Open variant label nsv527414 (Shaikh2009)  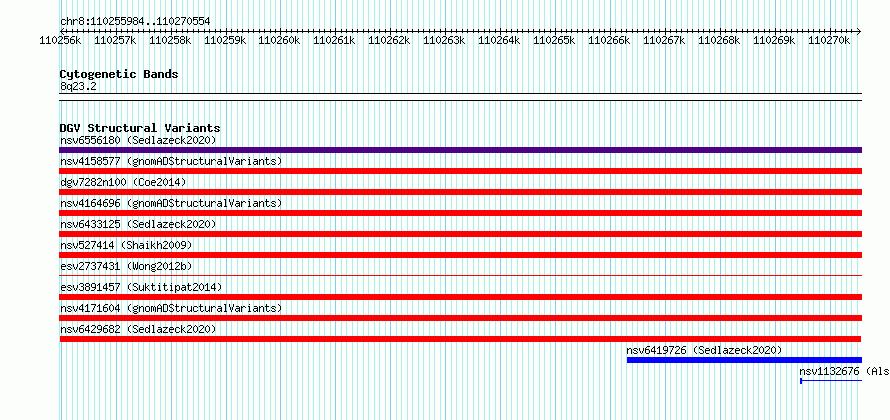[x=126, y=245]
